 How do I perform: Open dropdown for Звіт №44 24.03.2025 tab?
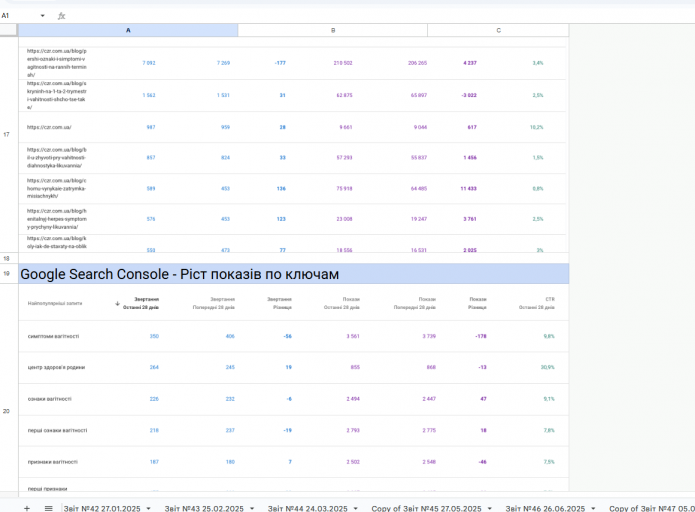point(355,508)
